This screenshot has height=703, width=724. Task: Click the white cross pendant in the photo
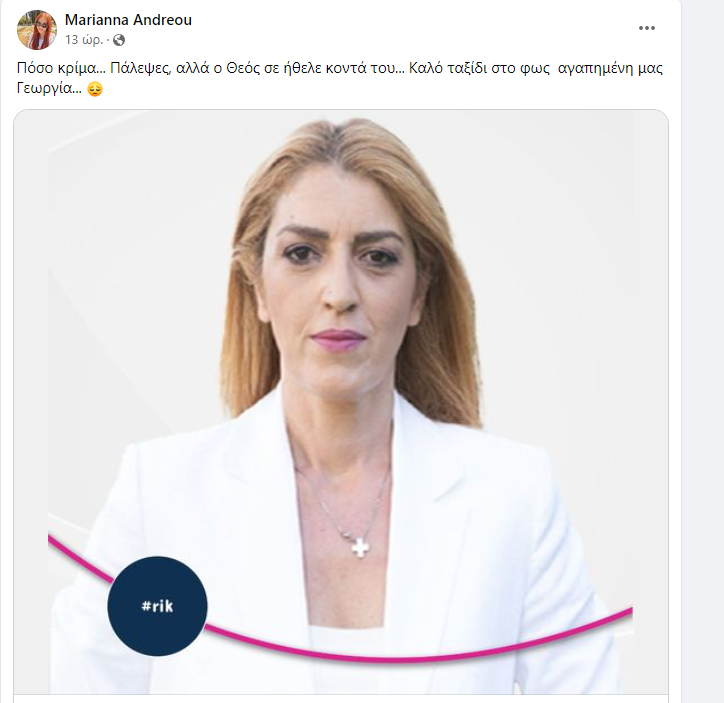pos(360,547)
